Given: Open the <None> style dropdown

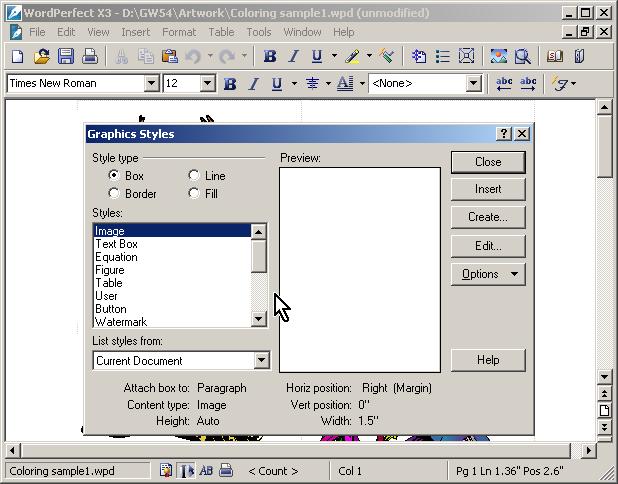Looking at the screenshot, I should pyautogui.click(x=473, y=83).
